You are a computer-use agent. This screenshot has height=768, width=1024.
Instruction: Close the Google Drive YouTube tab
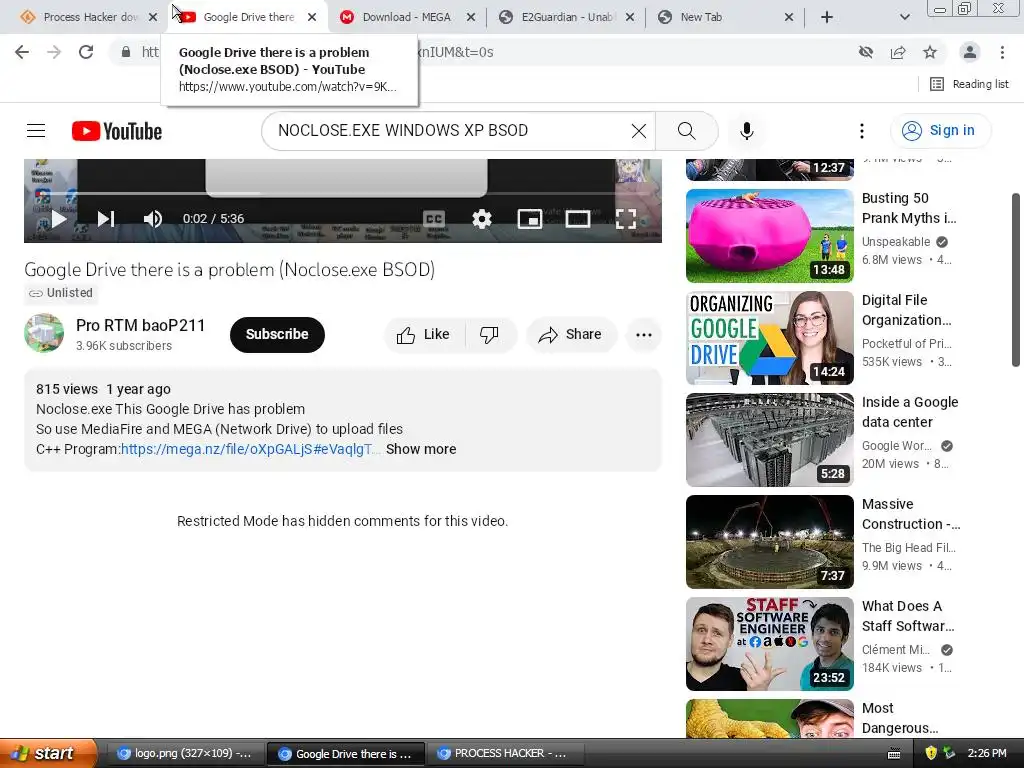click(312, 17)
